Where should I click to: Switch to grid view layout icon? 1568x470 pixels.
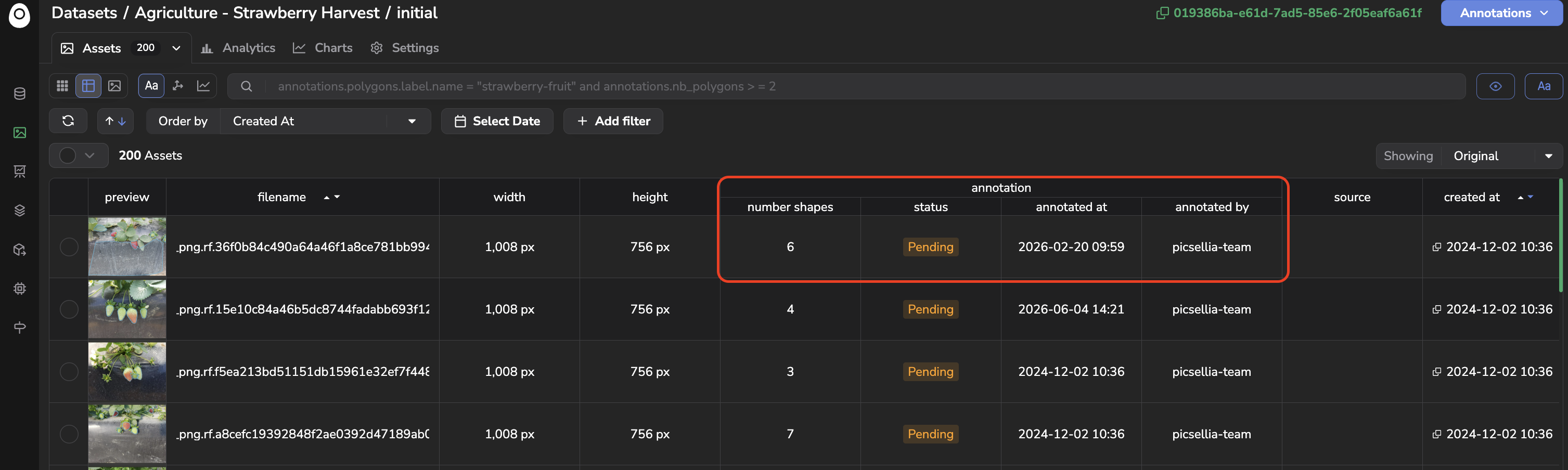coord(62,86)
